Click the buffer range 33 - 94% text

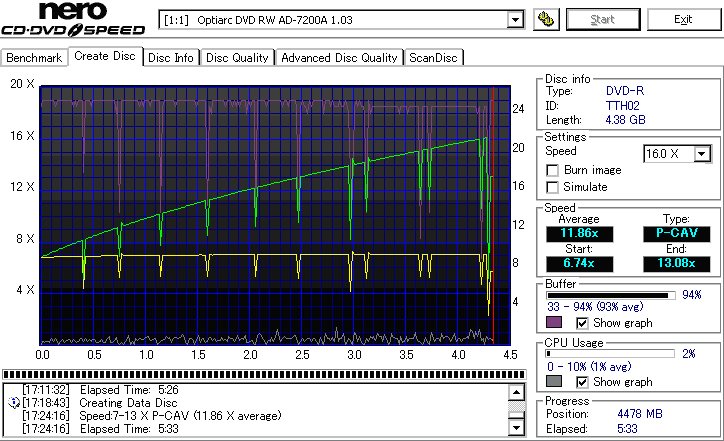tap(595, 307)
